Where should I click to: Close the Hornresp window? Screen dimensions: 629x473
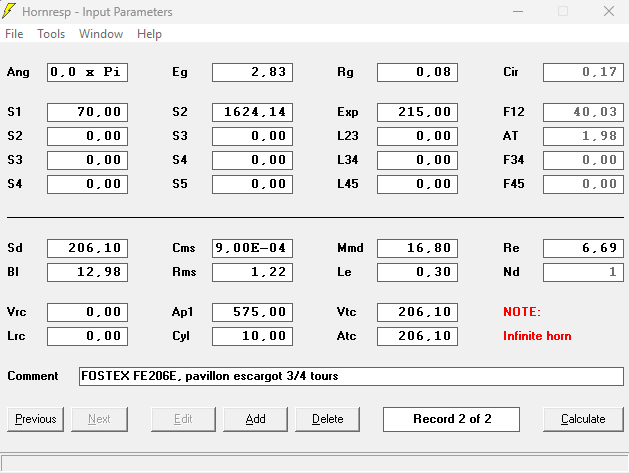point(609,11)
